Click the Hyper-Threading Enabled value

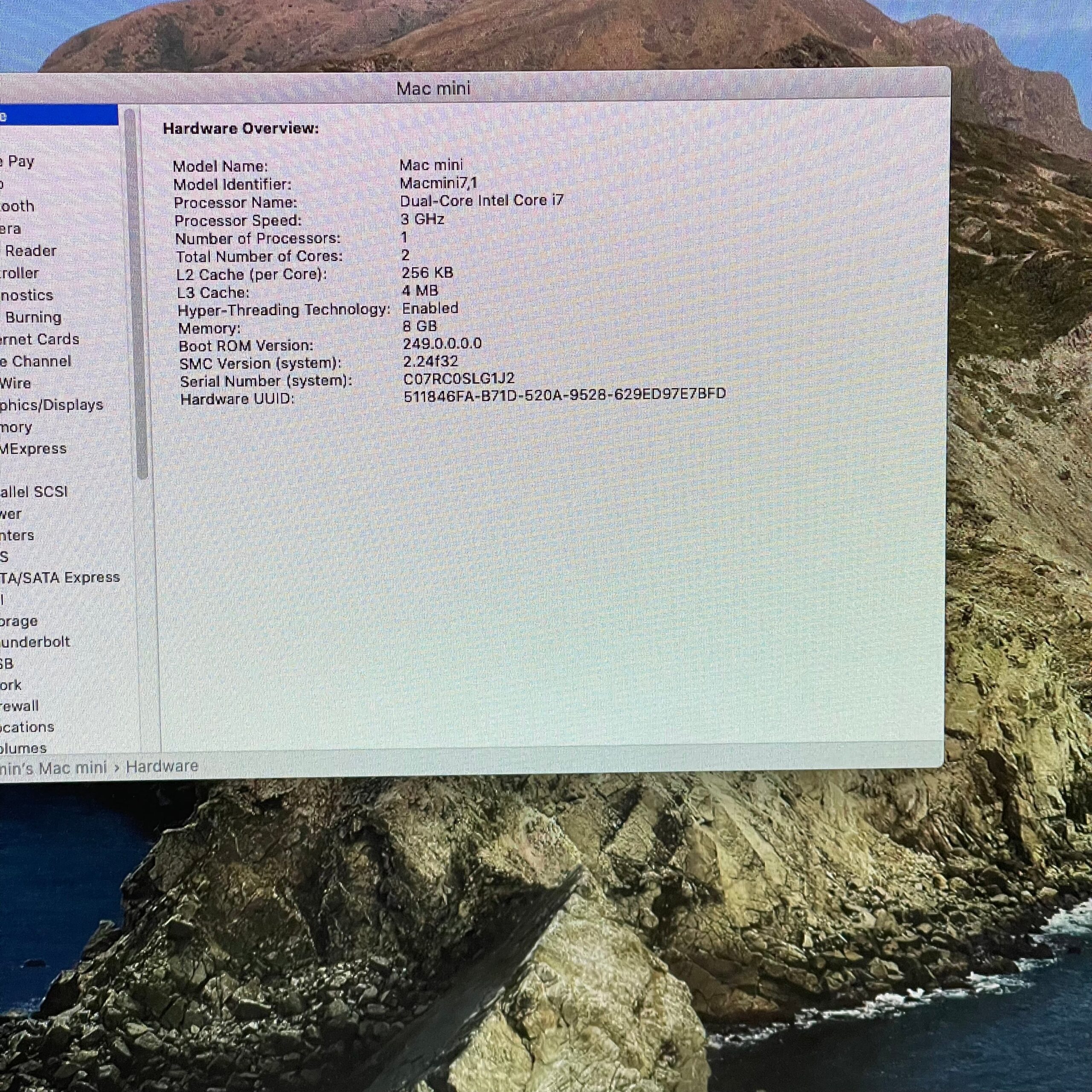click(430, 308)
